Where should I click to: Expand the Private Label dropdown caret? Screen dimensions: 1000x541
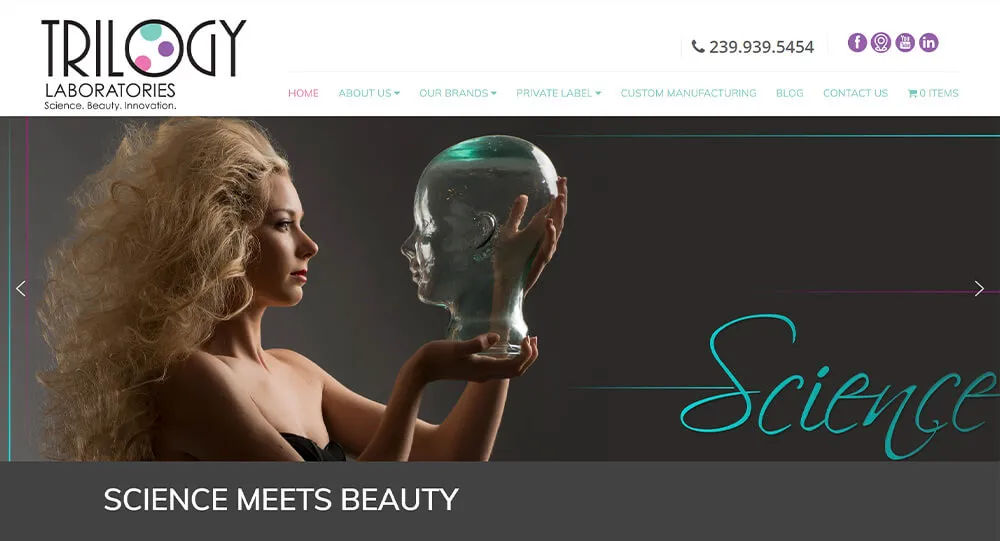click(598, 93)
